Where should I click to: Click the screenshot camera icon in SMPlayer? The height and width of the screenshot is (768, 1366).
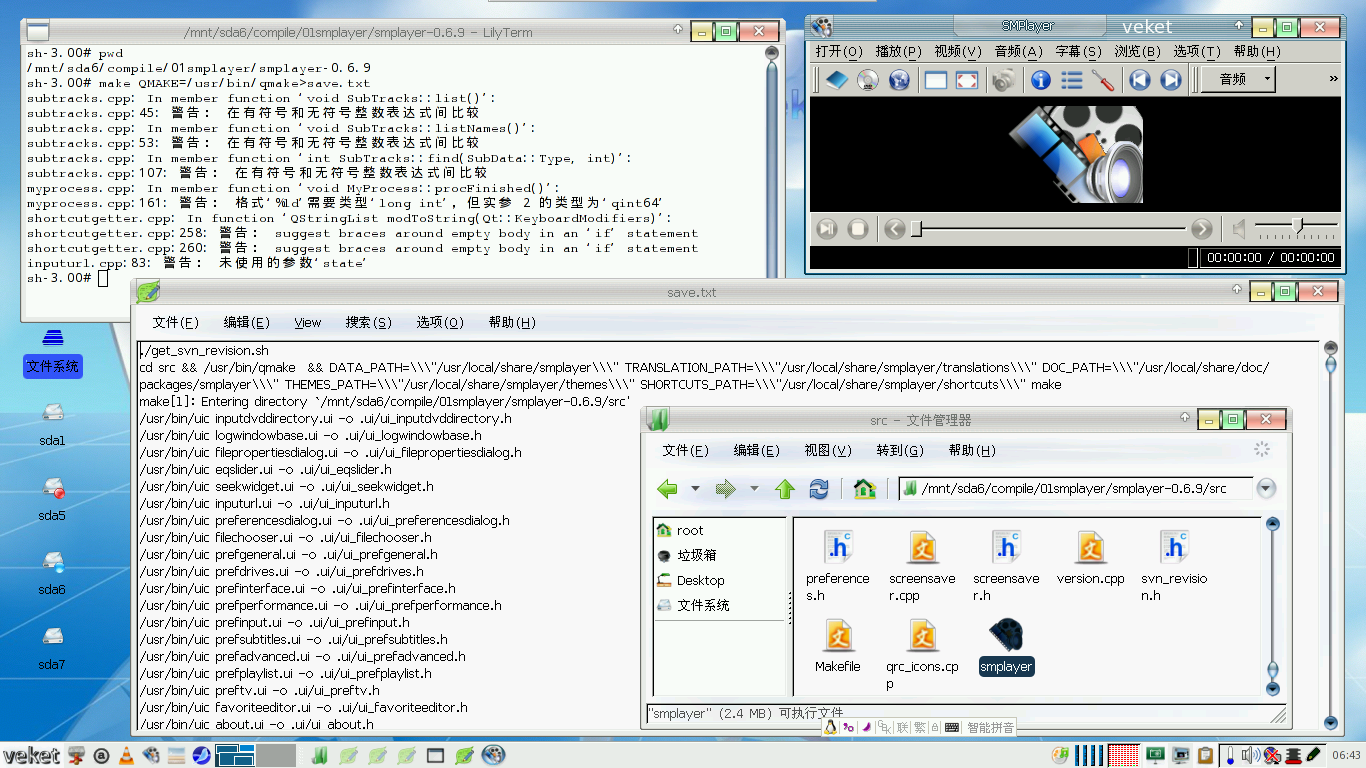[1004, 80]
